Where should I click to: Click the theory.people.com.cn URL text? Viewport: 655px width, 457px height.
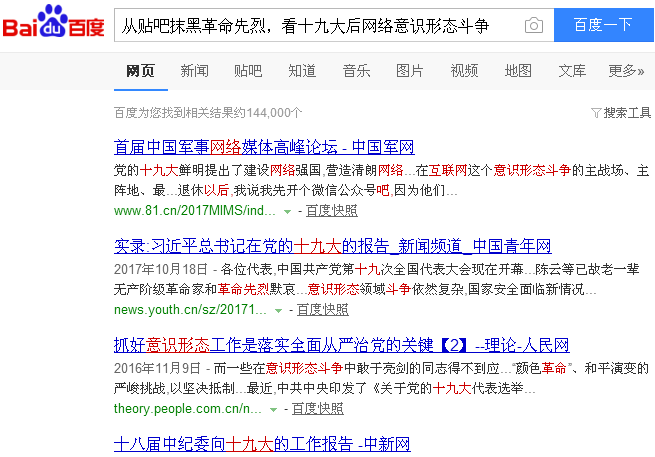coord(188,409)
